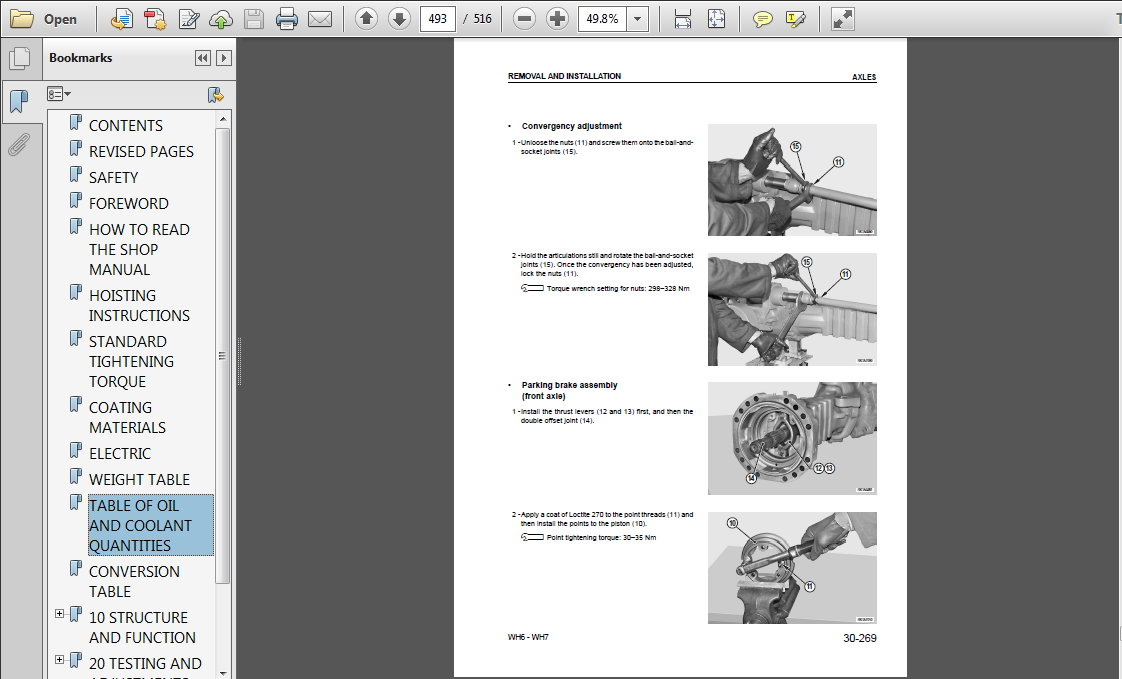The image size is (1122, 679).
Task: Click the Add Sticky Note comment icon
Action: tap(763, 19)
